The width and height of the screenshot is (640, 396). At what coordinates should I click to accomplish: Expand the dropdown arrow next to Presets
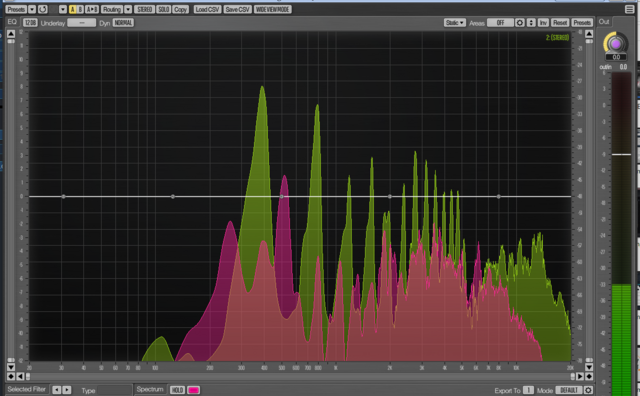coord(32,9)
